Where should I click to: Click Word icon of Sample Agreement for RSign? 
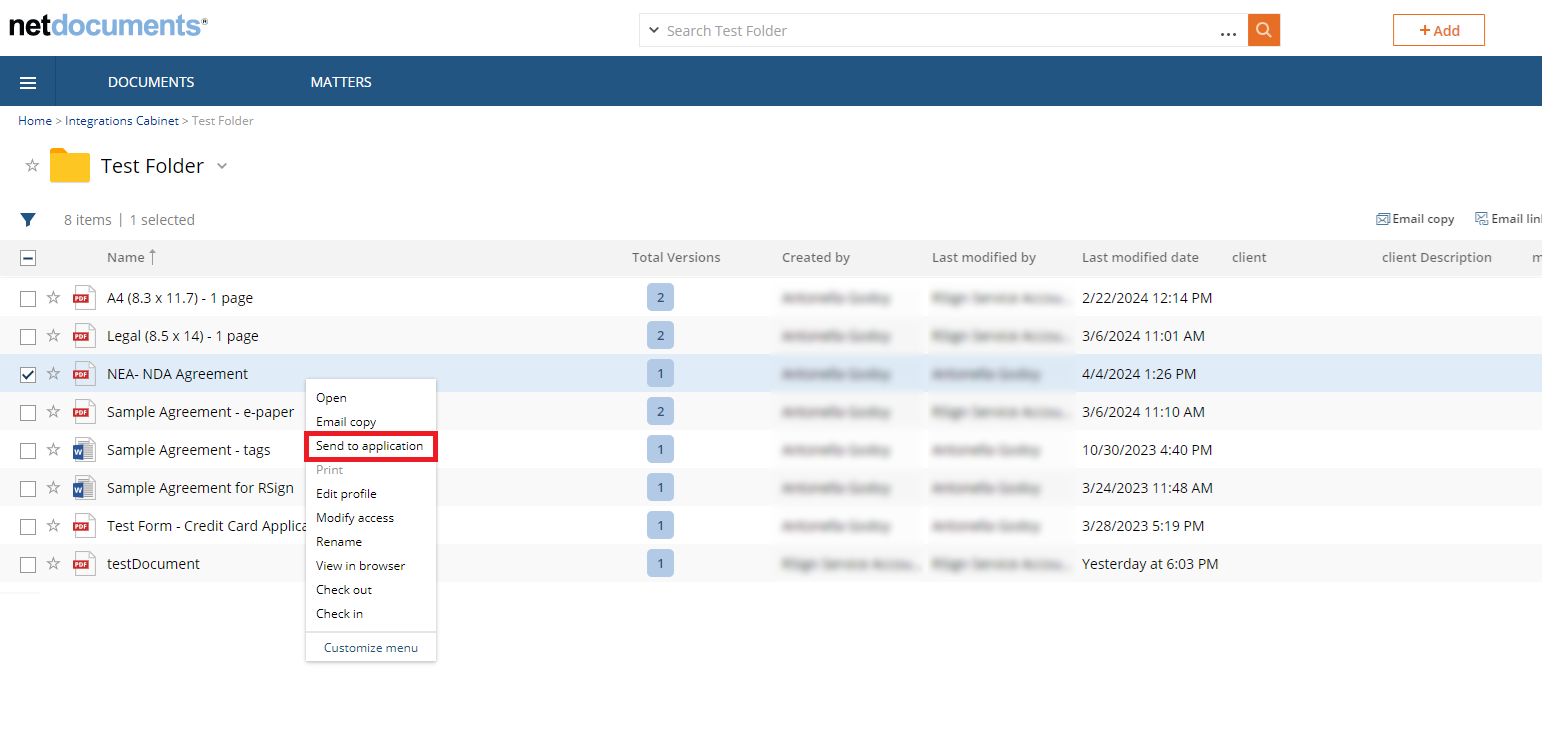pos(85,488)
